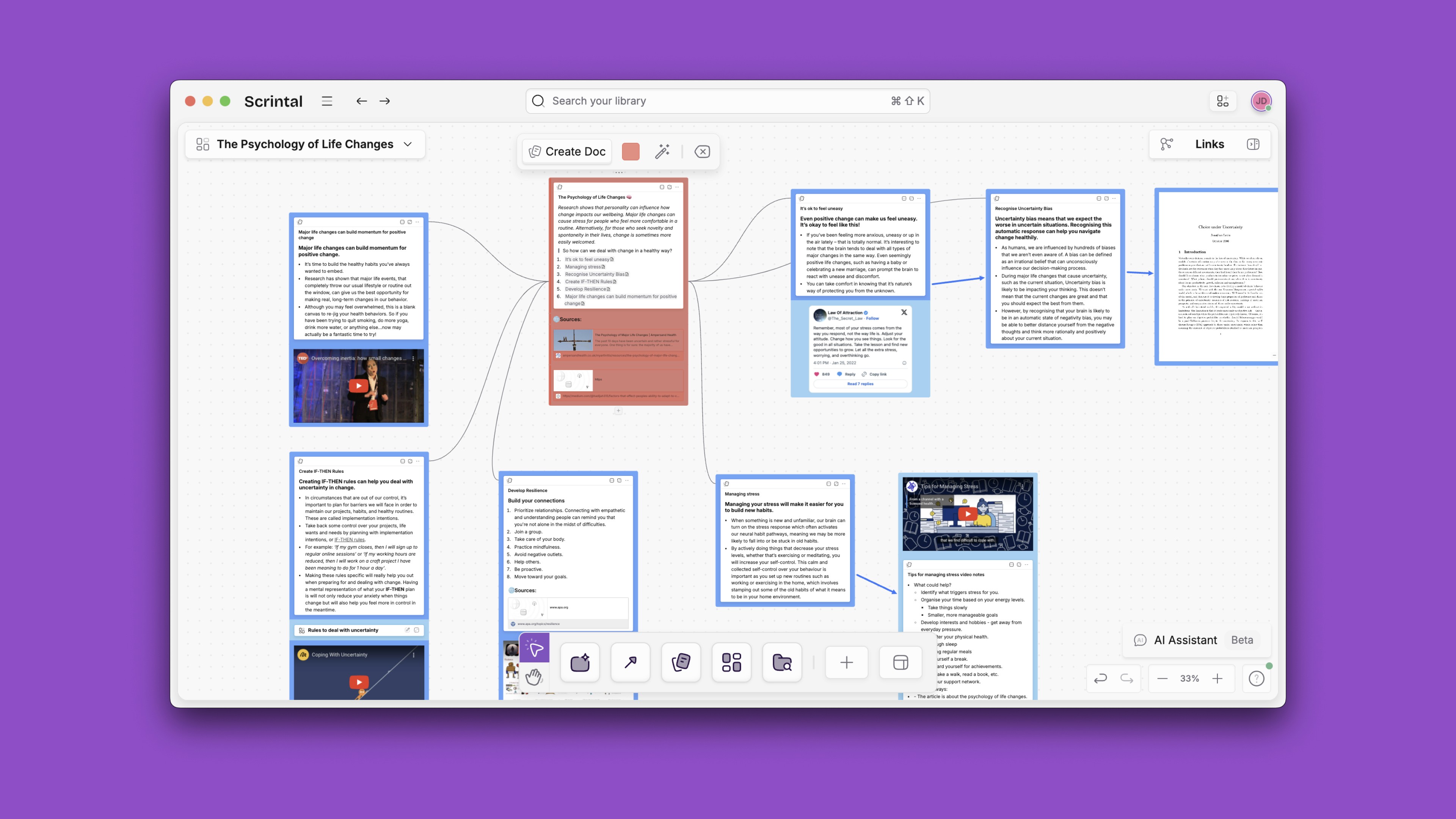Screen dimensions: 1456x819
Task: Click the arrow connector tool
Action: [x=630, y=662]
